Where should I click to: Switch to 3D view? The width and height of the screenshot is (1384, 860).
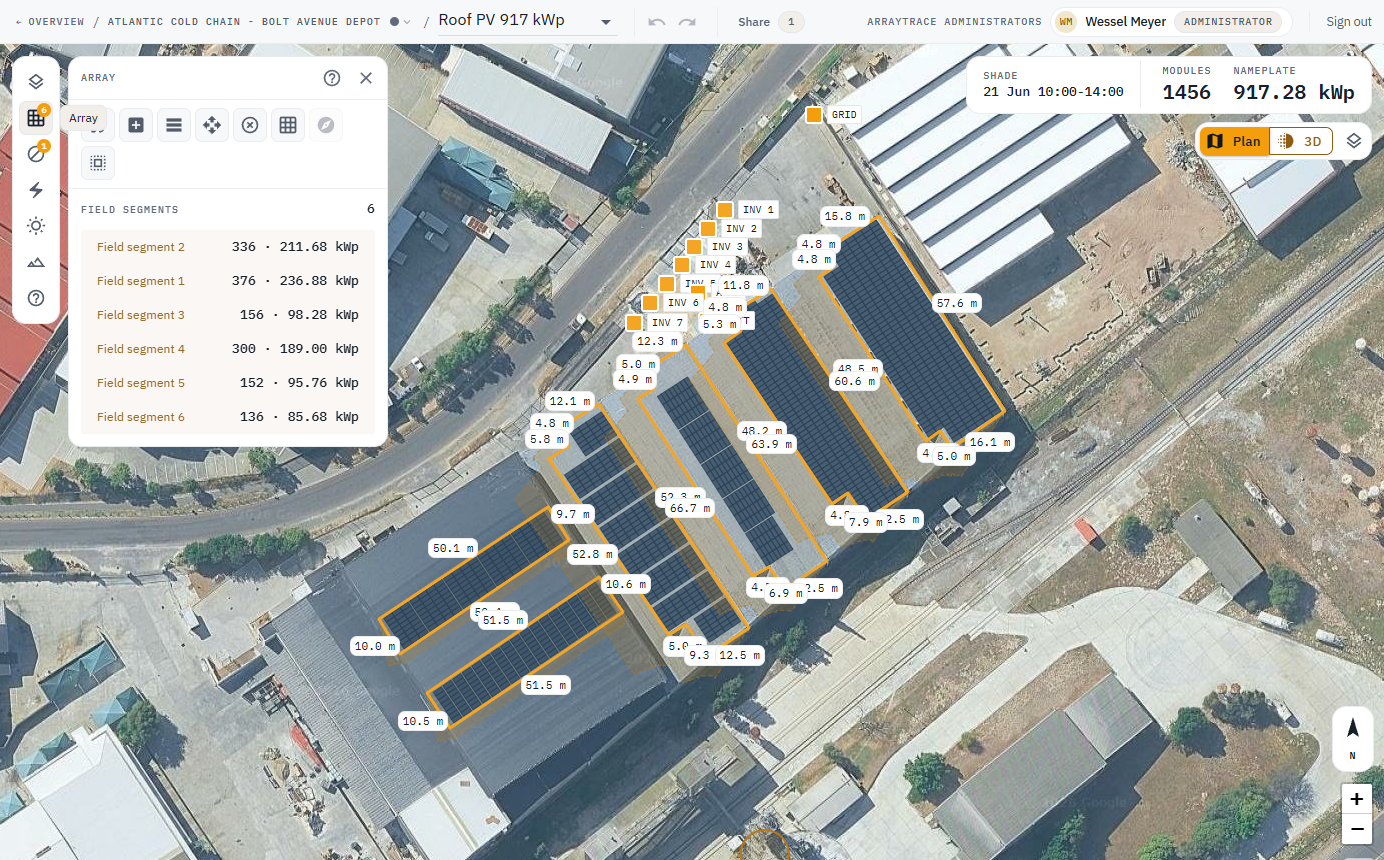1301,141
